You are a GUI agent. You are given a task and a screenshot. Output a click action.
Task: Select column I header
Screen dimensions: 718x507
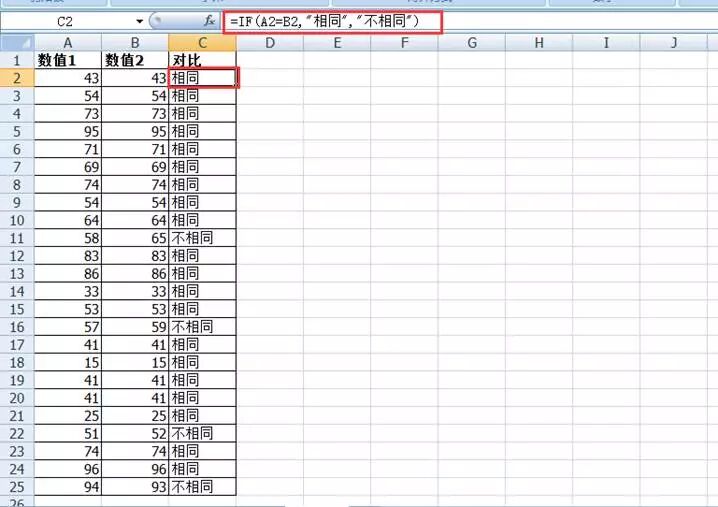pos(606,43)
